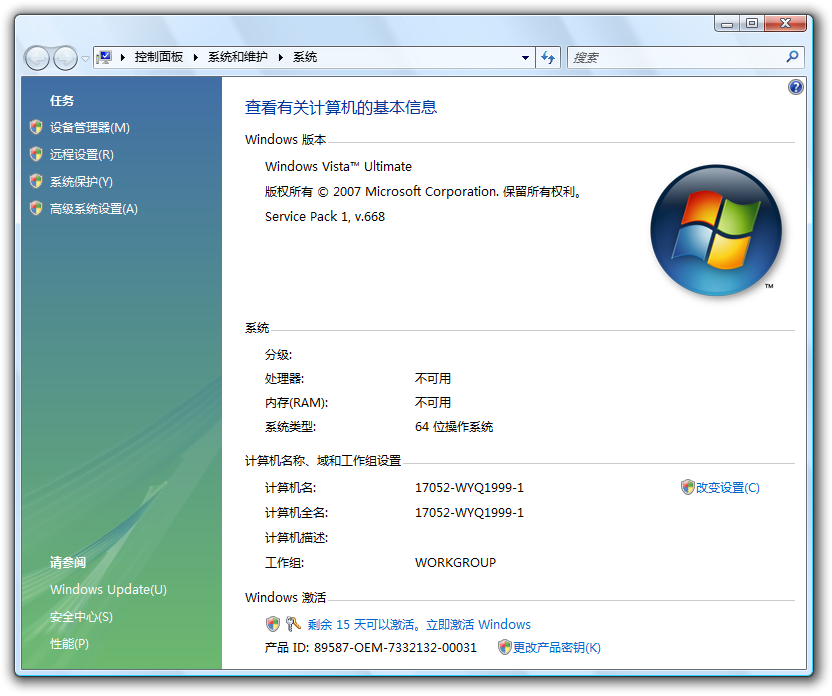Close the System window

pos(786,23)
